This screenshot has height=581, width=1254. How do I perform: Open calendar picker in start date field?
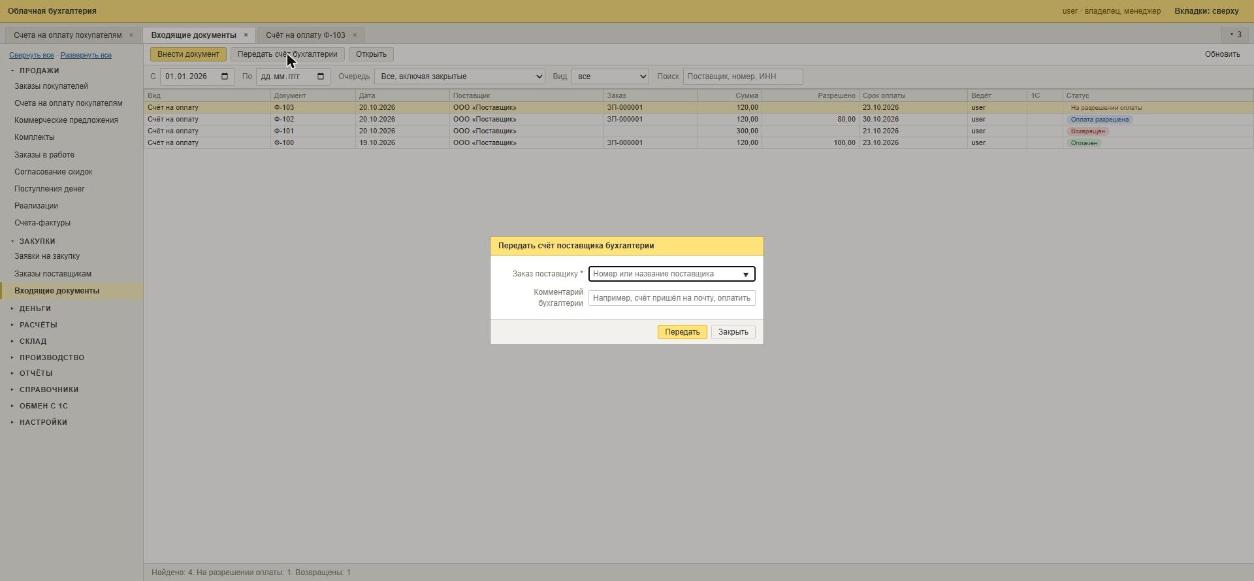[224, 76]
